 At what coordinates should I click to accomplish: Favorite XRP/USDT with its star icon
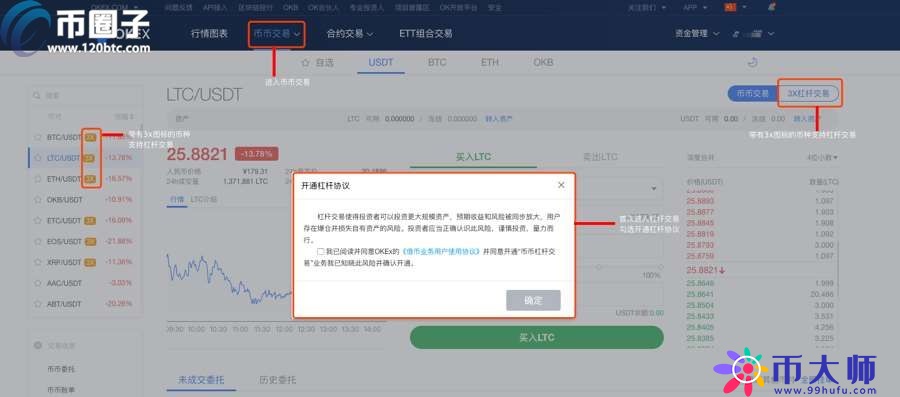38,262
